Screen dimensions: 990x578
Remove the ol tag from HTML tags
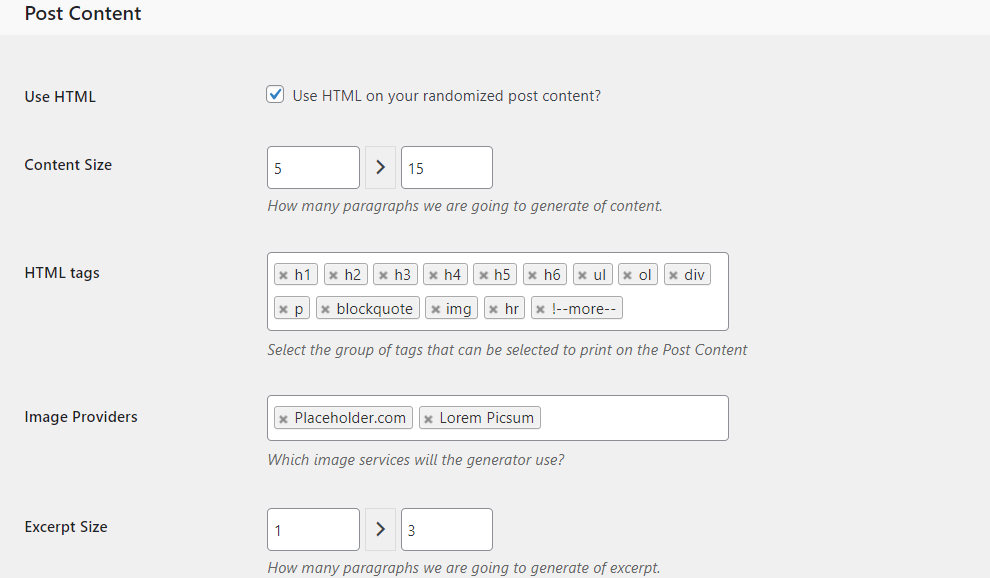(627, 274)
